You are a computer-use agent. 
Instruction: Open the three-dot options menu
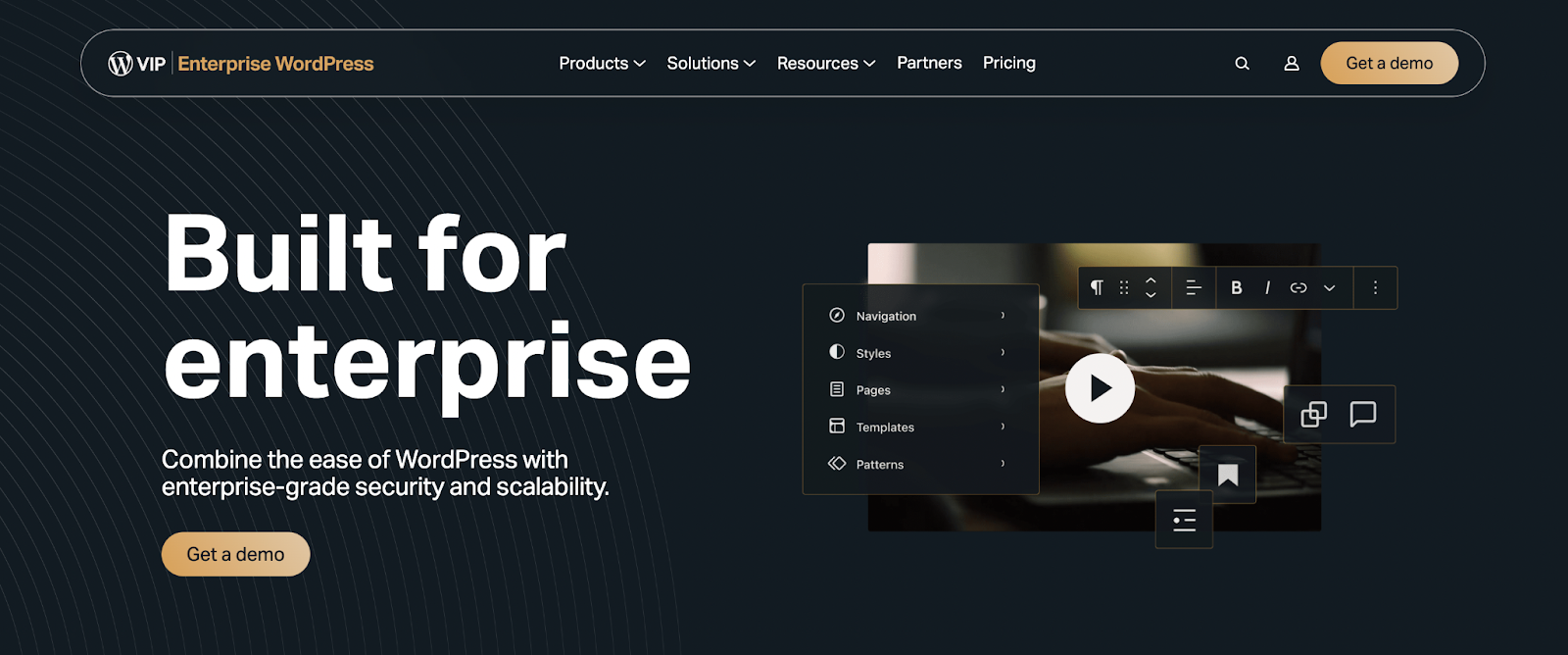(x=1375, y=287)
